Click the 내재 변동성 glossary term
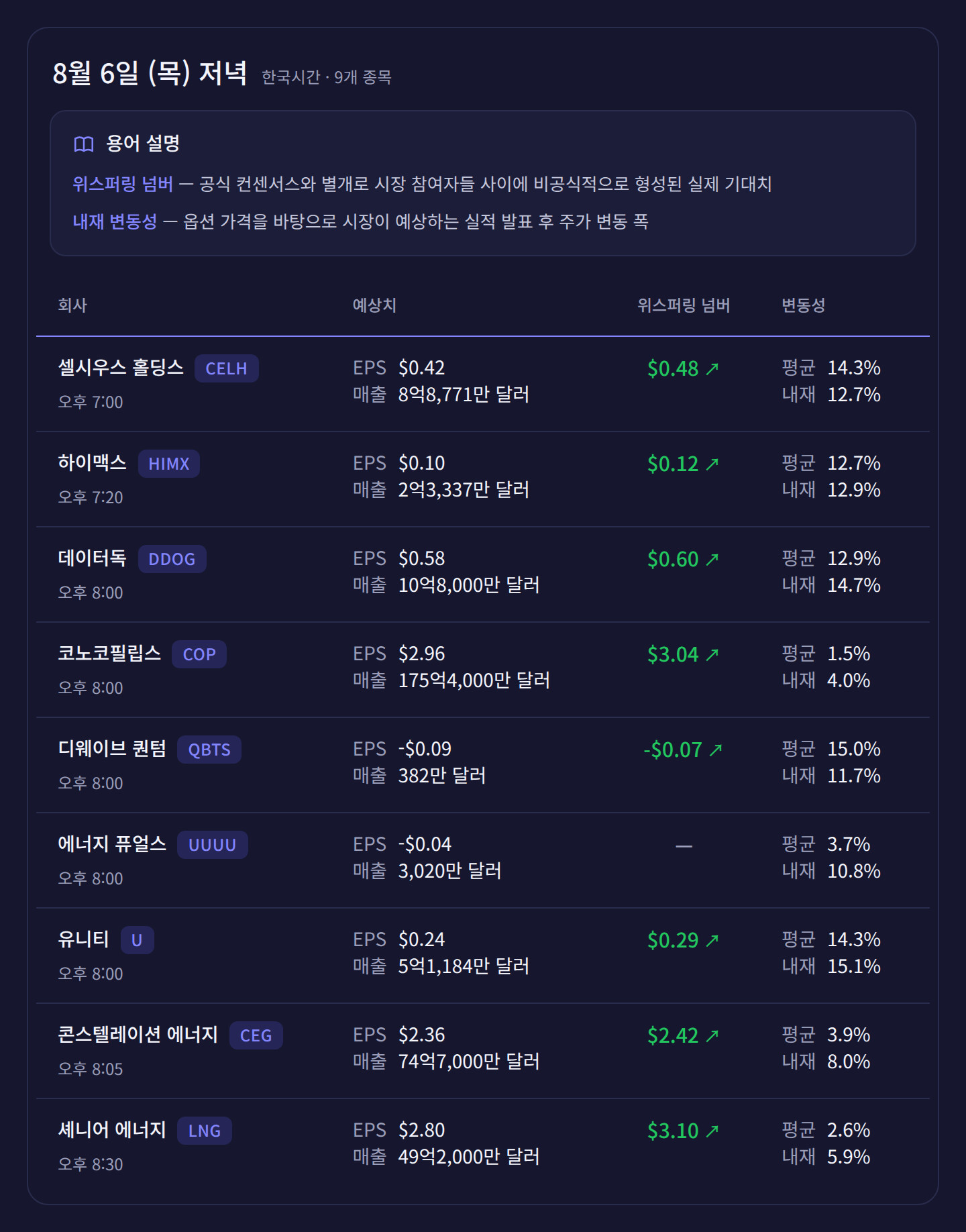Viewport: 966px width, 1232px height. click(115, 221)
